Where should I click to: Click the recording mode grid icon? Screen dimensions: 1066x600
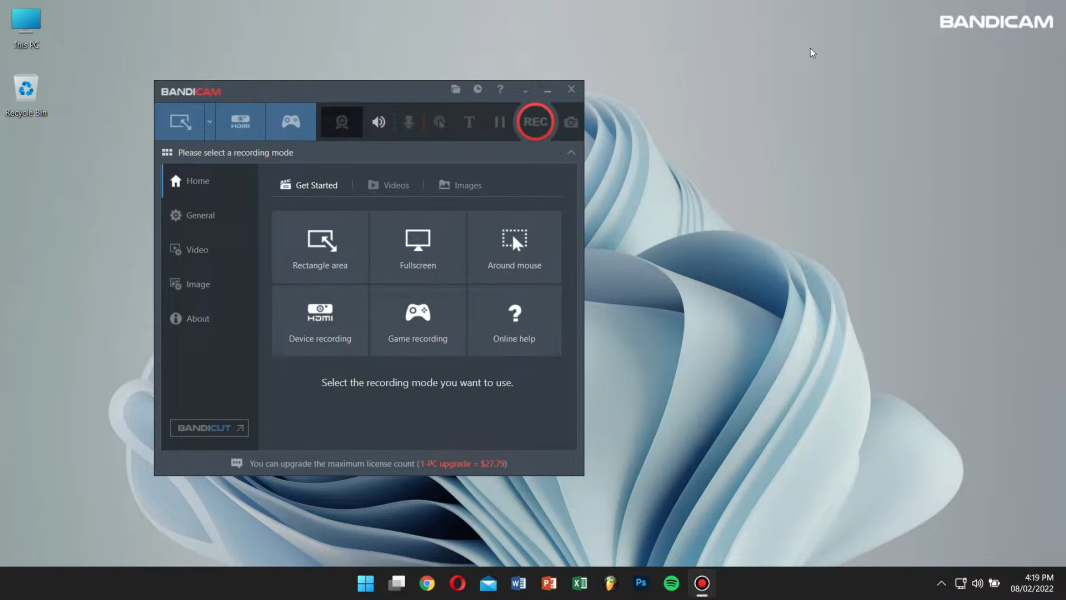click(167, 153)
